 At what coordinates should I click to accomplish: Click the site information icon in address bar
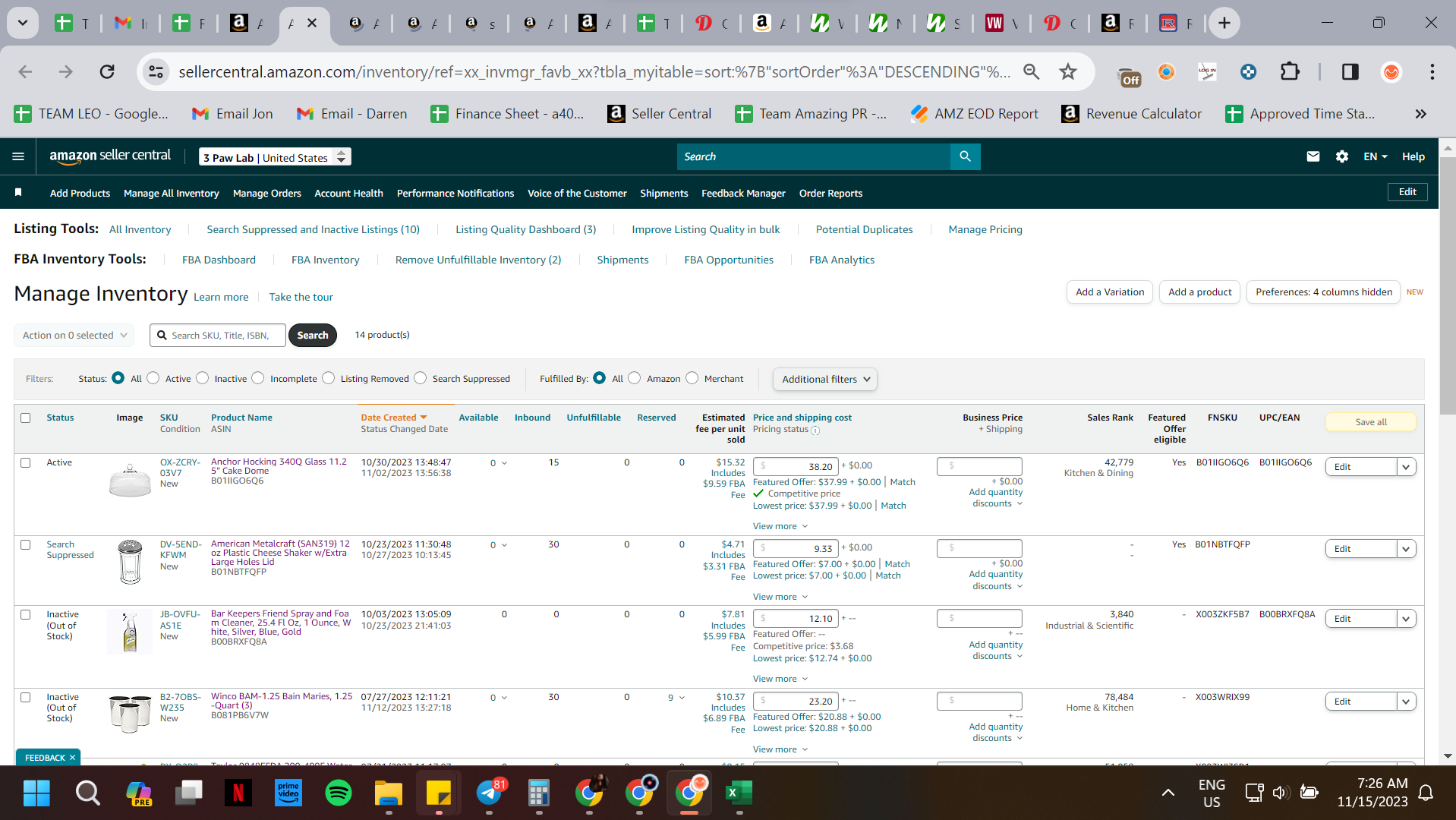156,71
